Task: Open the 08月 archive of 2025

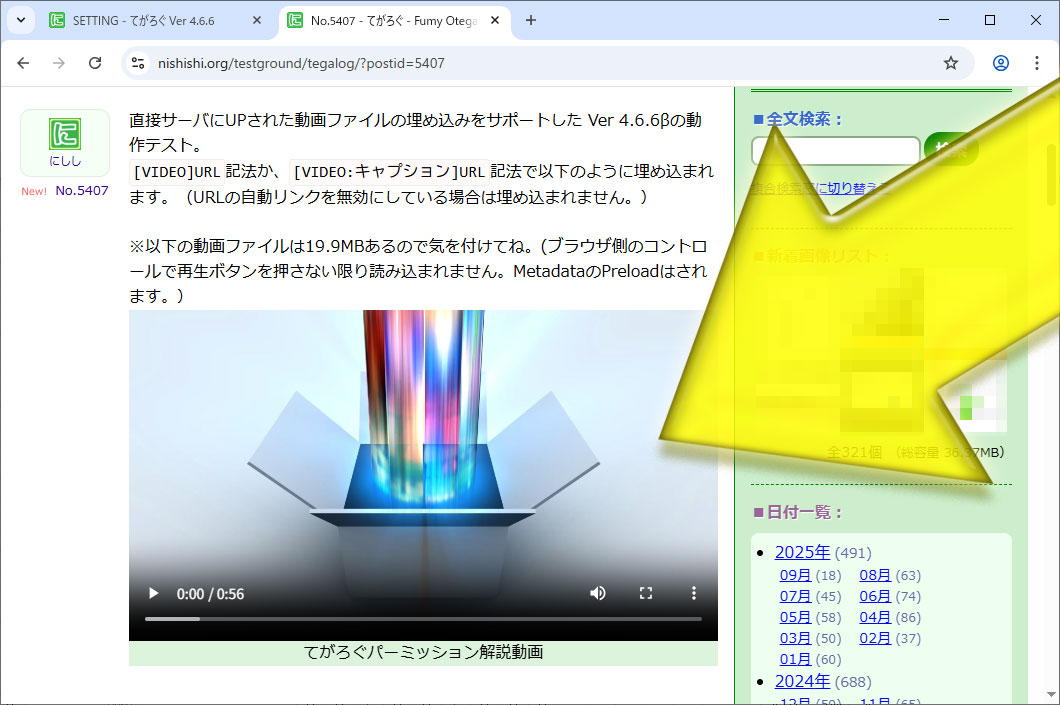Action: (x=875, y=575)
